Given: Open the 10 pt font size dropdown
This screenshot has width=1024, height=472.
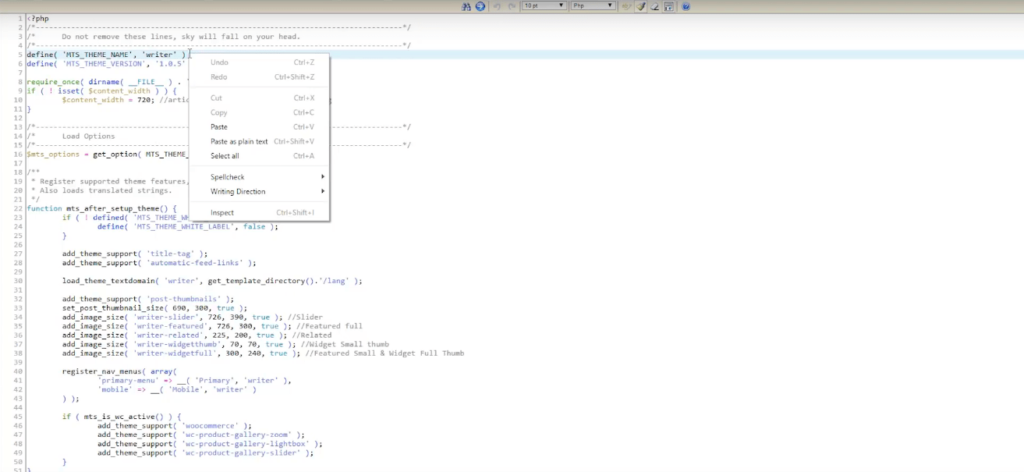Looking at the screenshot, I should (x=544, y=6).
